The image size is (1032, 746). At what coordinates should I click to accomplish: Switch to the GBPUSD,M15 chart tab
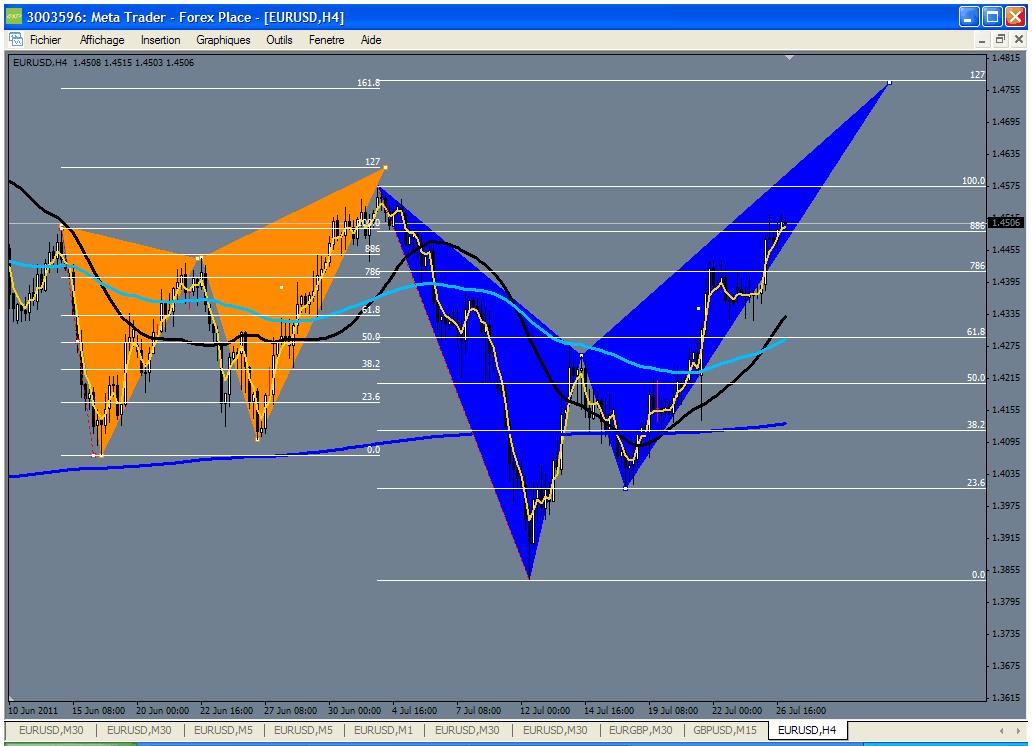pyautogui.click(x=725, y=730)
